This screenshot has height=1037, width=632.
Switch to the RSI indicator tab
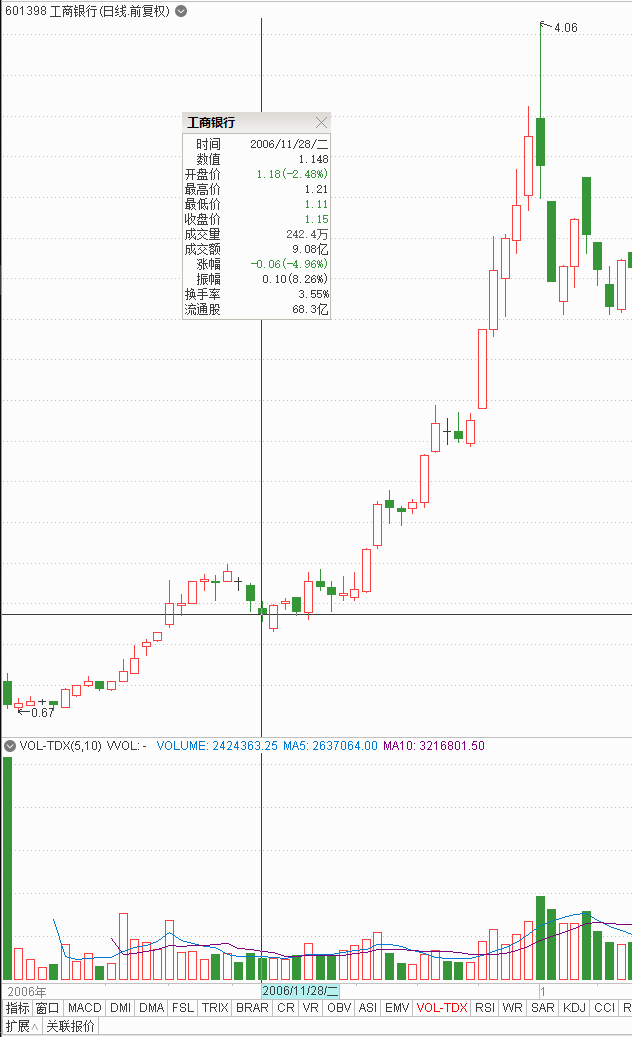485,1008
